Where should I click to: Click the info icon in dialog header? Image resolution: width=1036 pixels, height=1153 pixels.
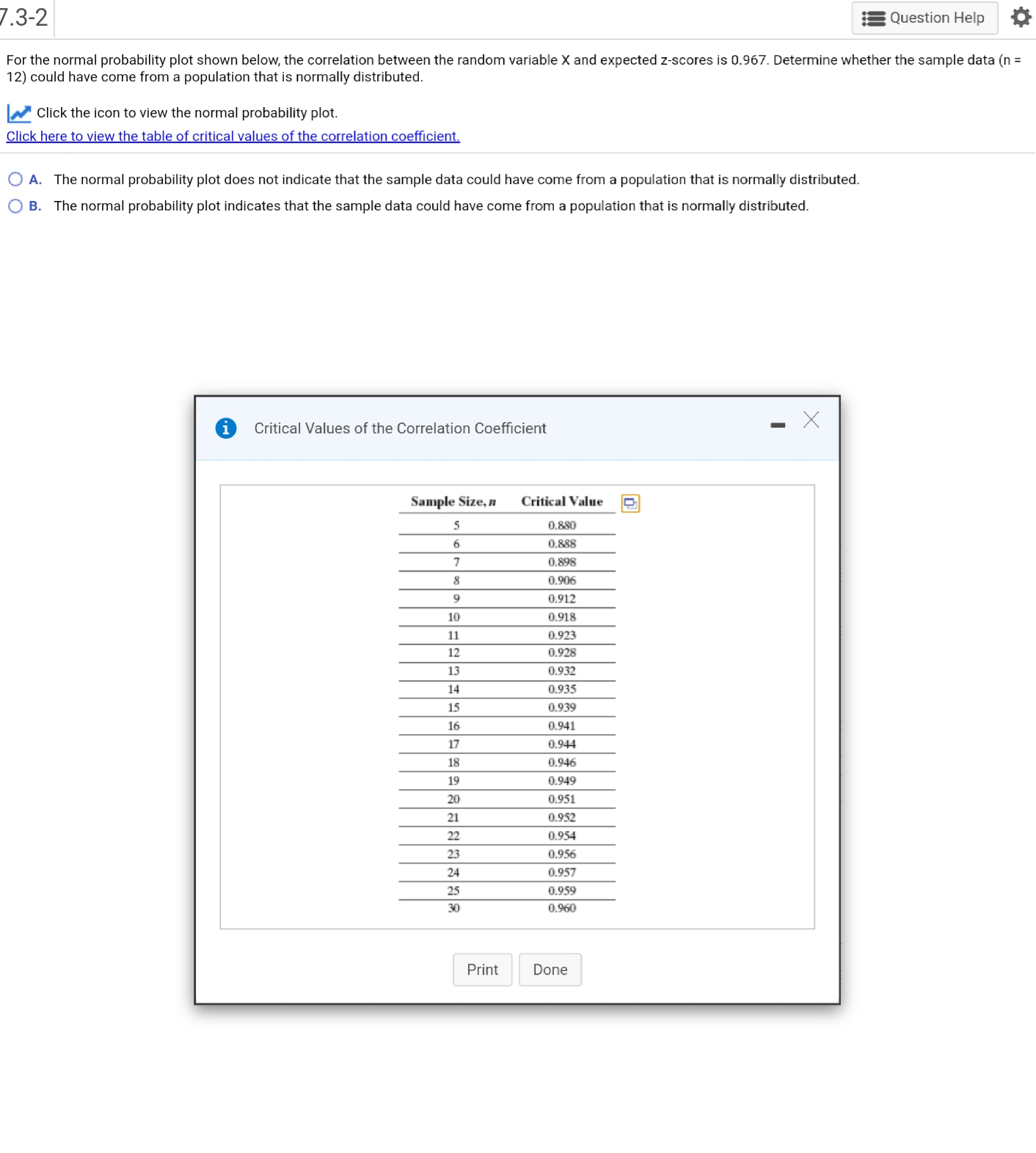point(226,428)
